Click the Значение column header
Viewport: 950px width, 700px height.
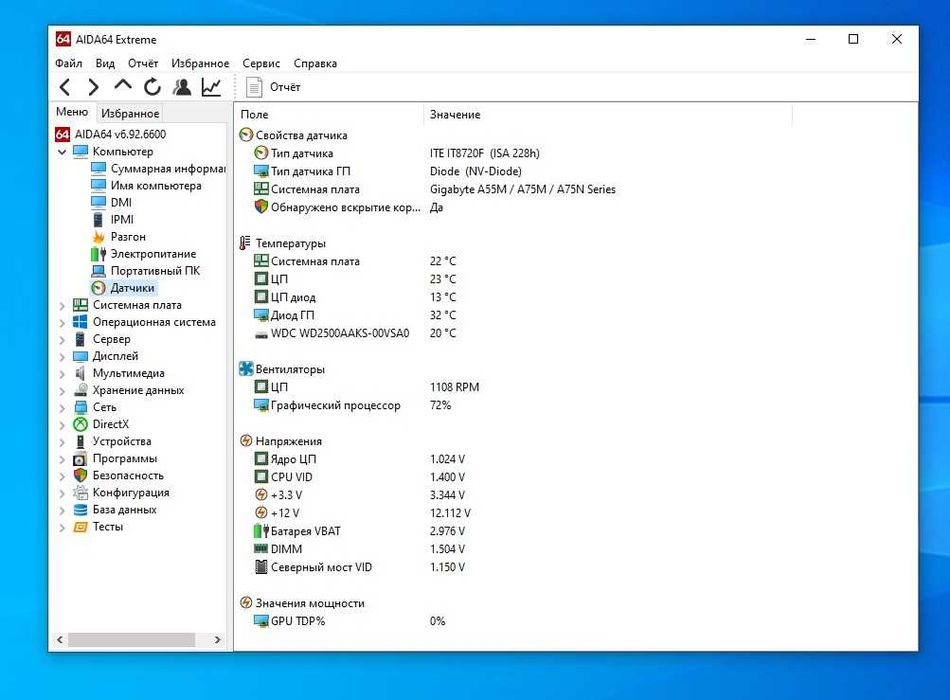coord(608,115)
